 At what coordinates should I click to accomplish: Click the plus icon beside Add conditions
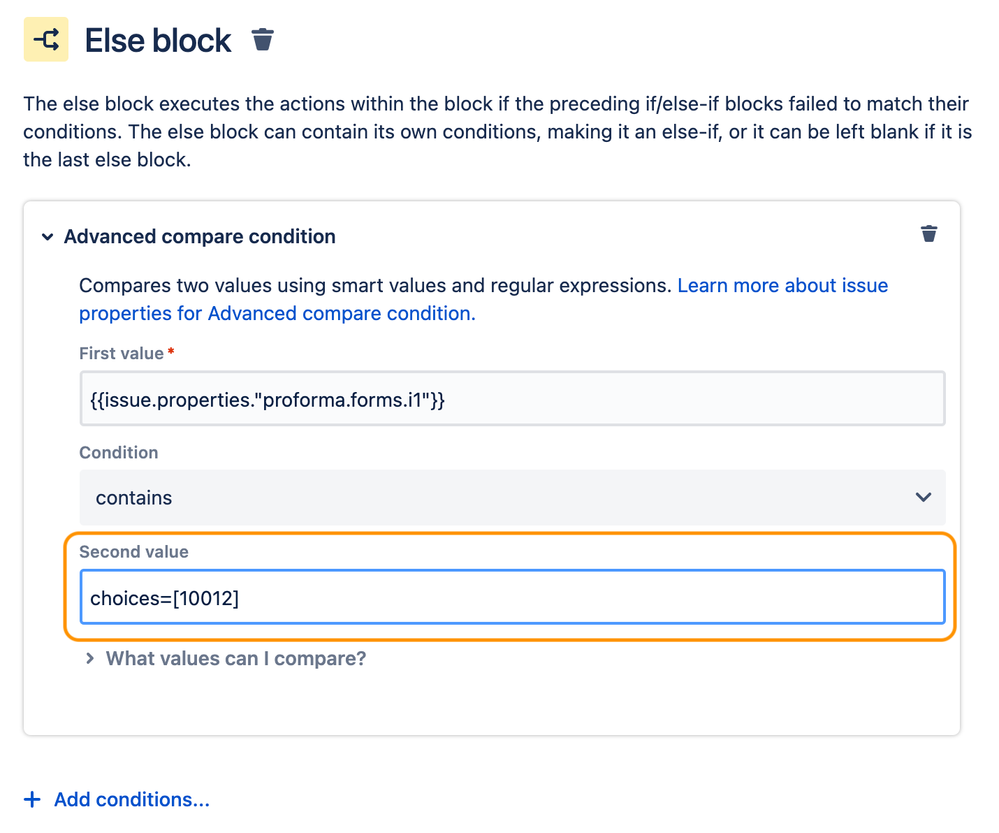pyautogui.click(x=33, y=800)
